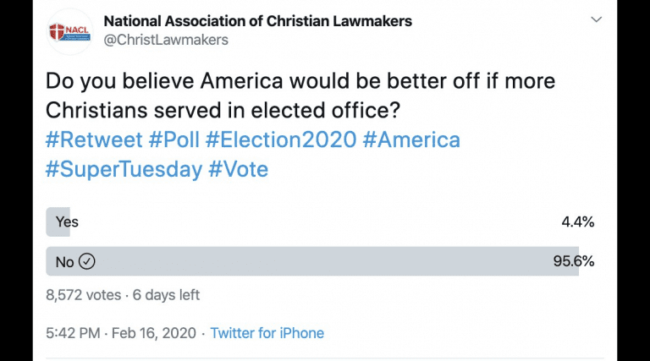Screen dimensions: 650x361
Task: Open the #Retweet hashtag
Action: [94, 139]
